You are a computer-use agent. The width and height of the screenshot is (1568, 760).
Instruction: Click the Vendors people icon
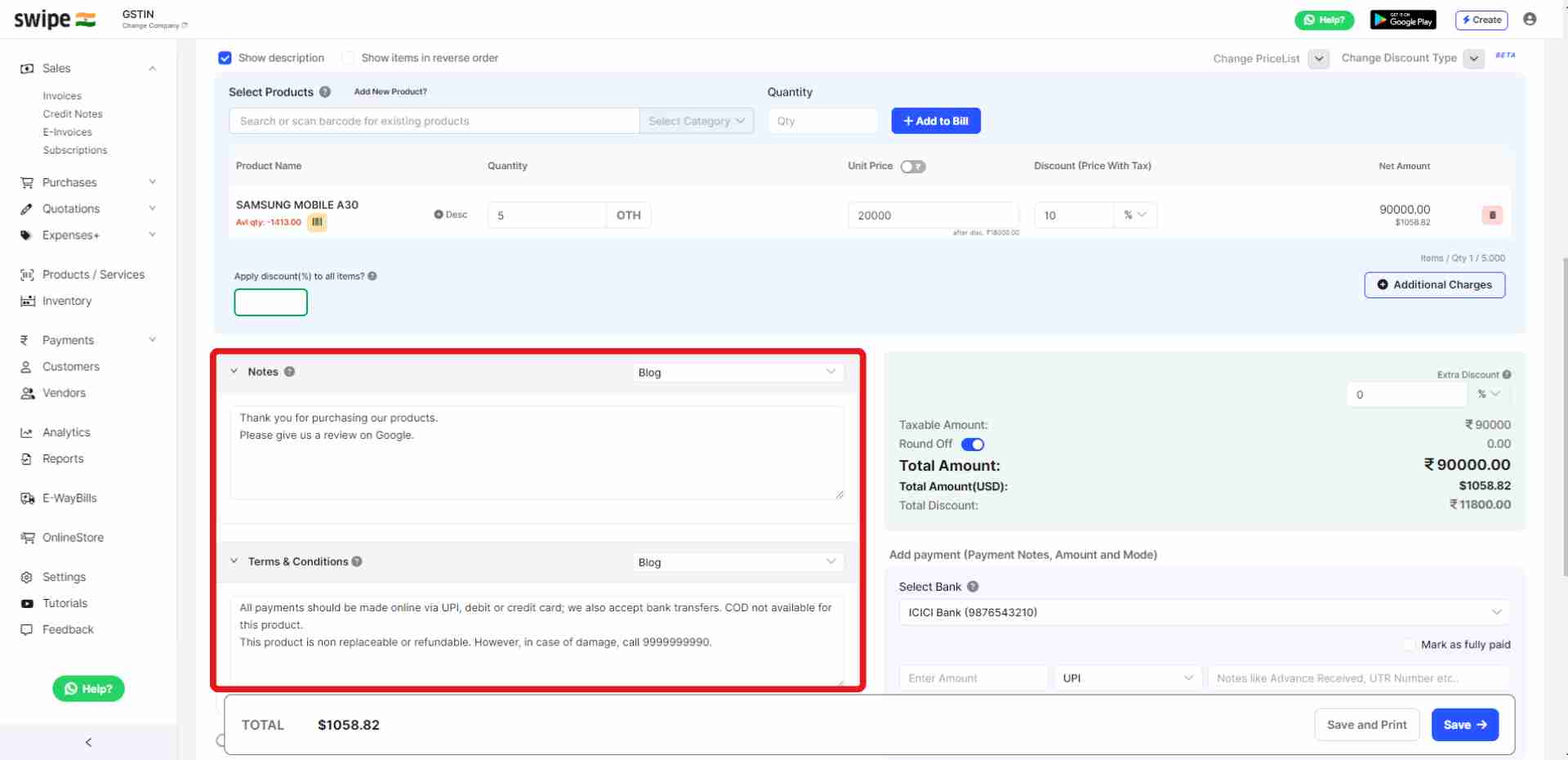coord(27,393)
